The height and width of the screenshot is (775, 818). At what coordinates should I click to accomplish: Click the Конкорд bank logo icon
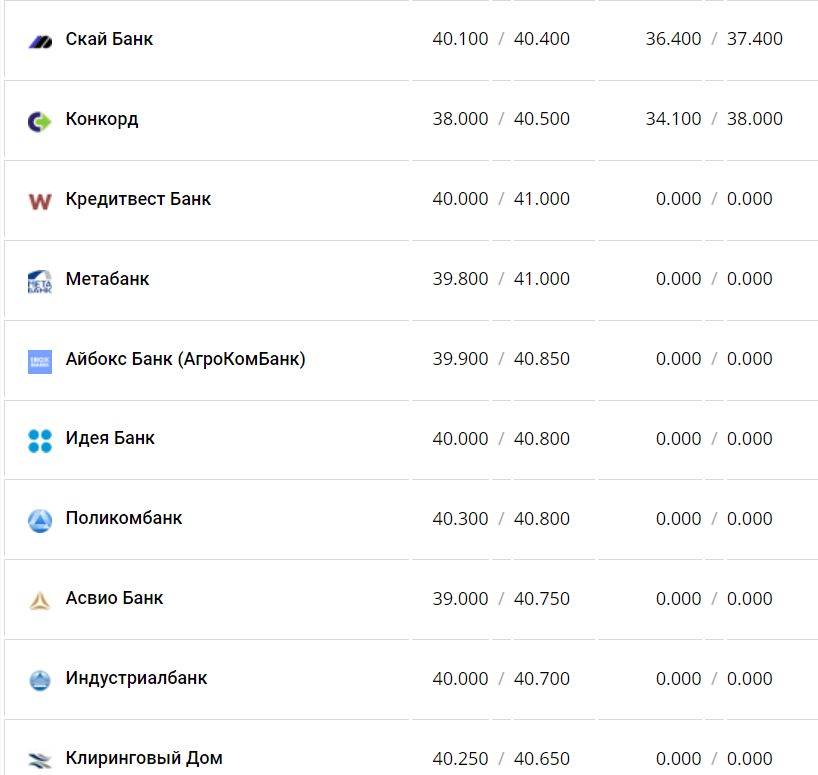click(40, 121)
